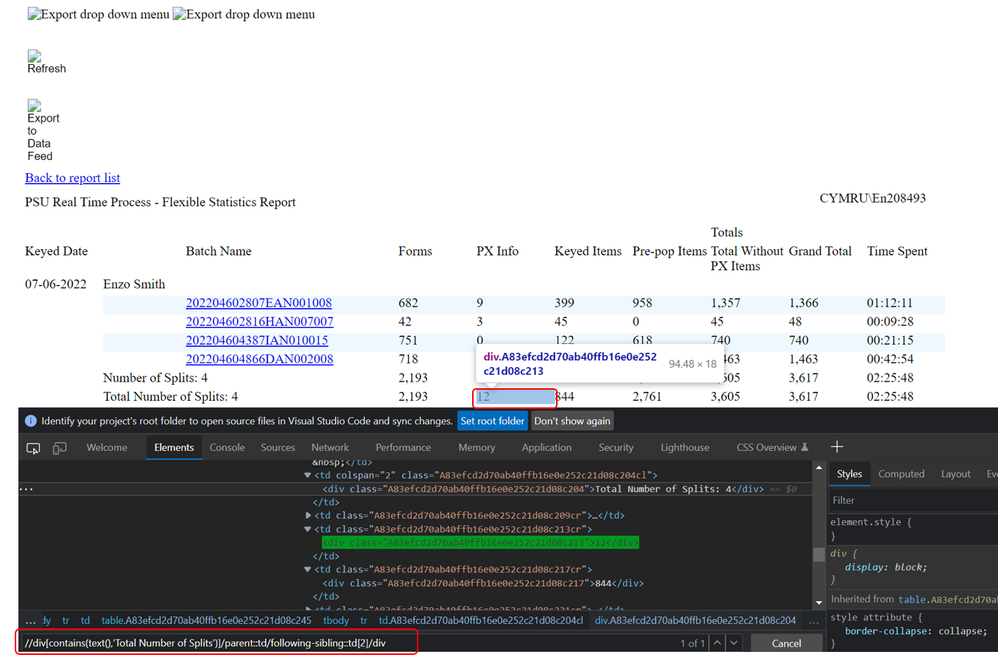The height and width of the screenshot is (666, 998).
Task: Follow the Back to report list link
Action: click(x=72, y=178)
